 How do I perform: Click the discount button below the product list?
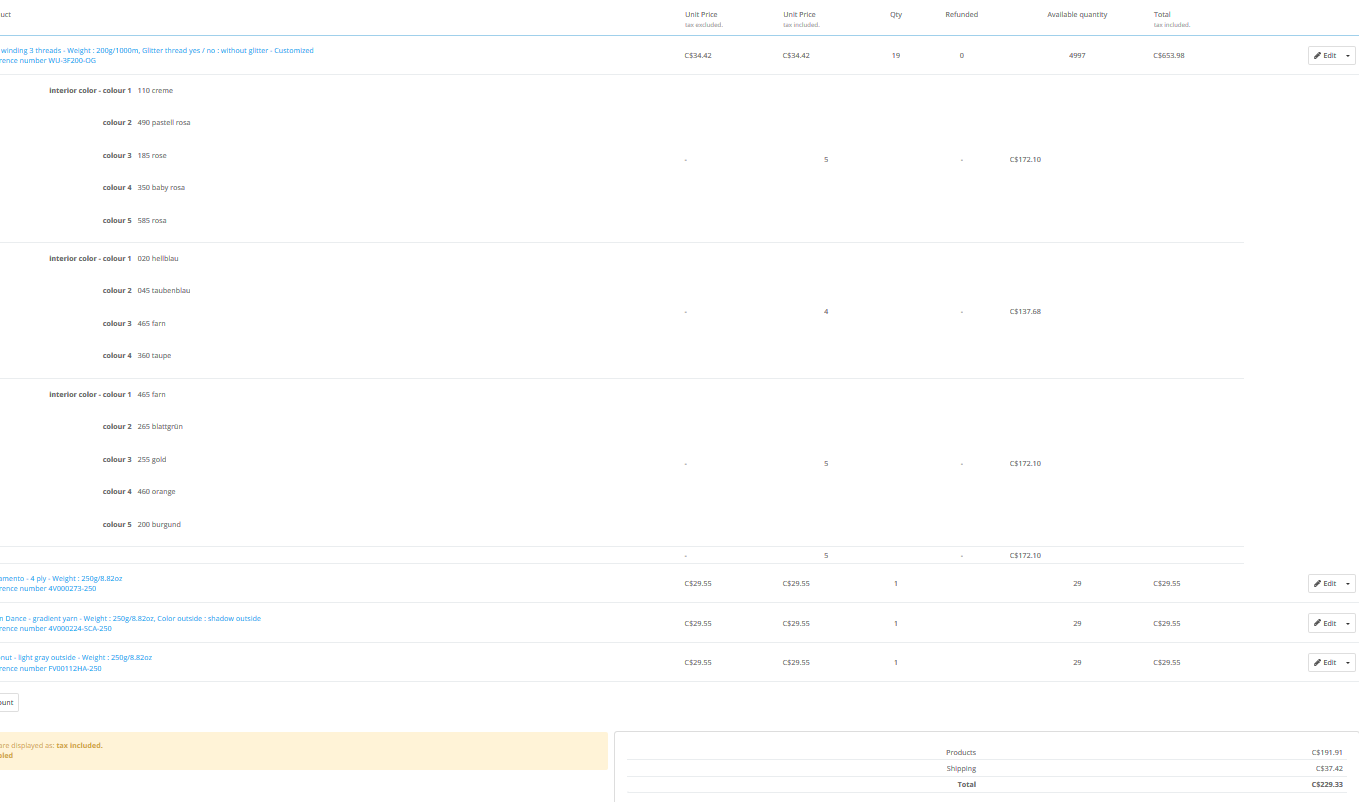pyautogui.click(x=6, y=703)
